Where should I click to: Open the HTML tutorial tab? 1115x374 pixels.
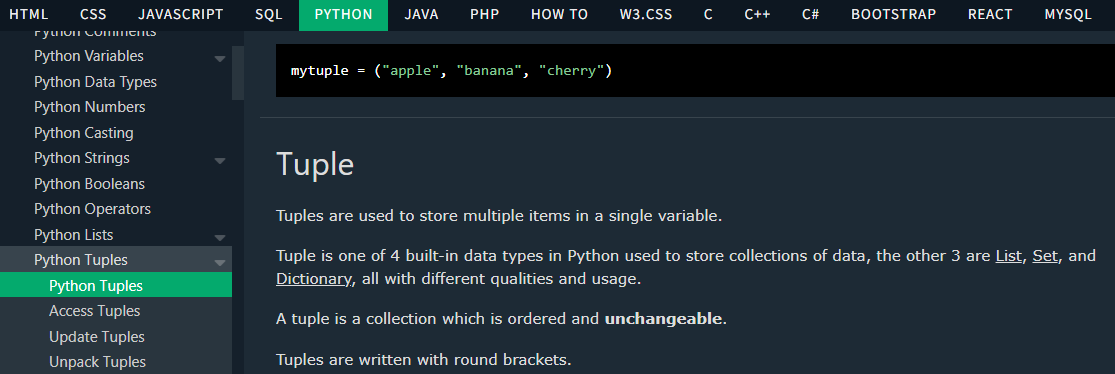[x=29, y=14]
